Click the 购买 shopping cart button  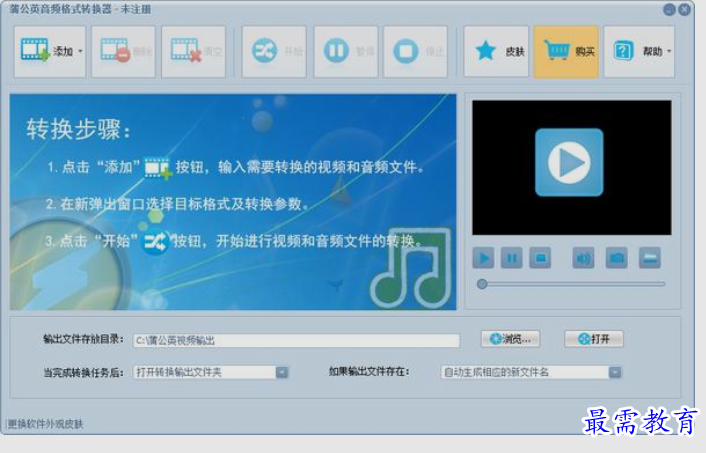pos(566,51)
